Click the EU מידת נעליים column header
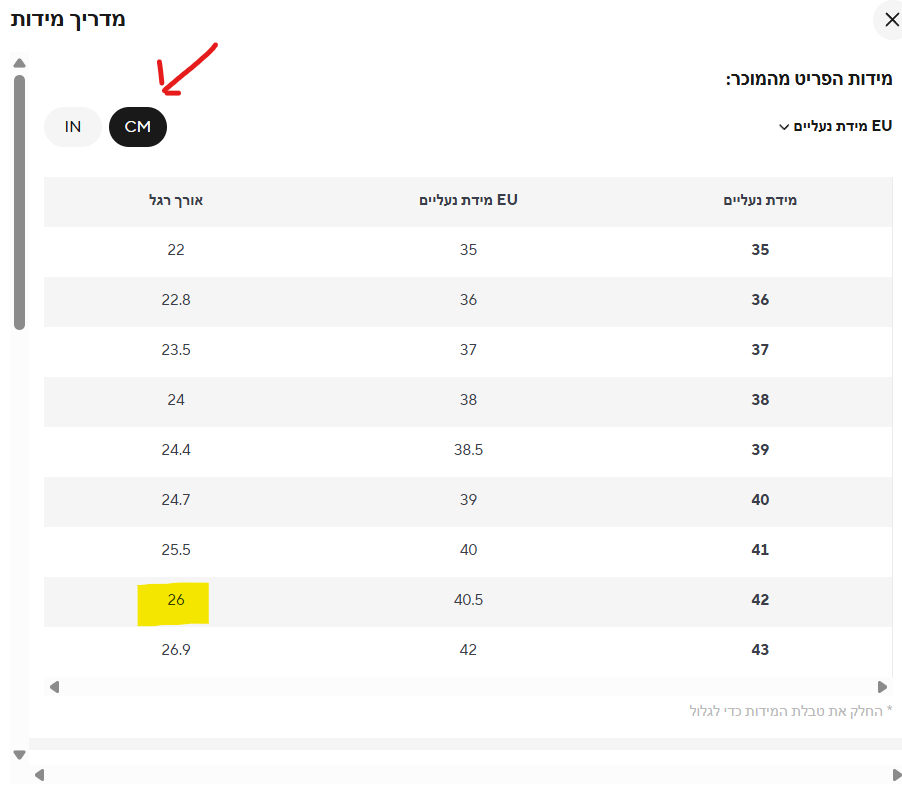This screenshot has width=902, height=793. click(x=468, y=200)
